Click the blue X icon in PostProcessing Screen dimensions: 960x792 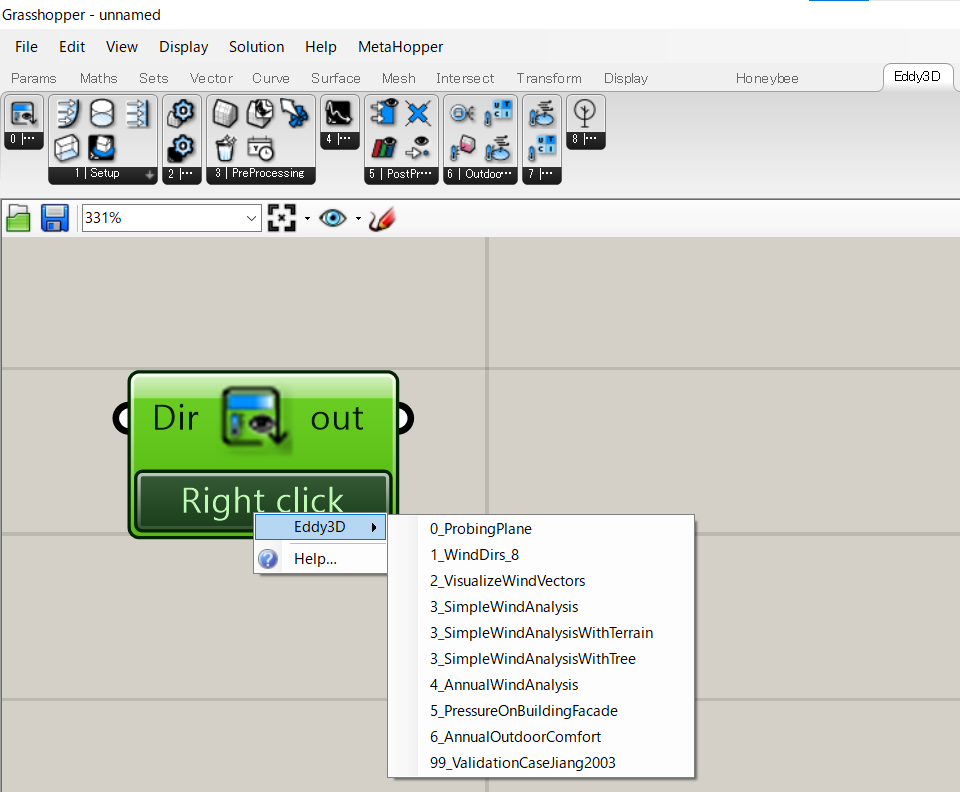(419, 113)
